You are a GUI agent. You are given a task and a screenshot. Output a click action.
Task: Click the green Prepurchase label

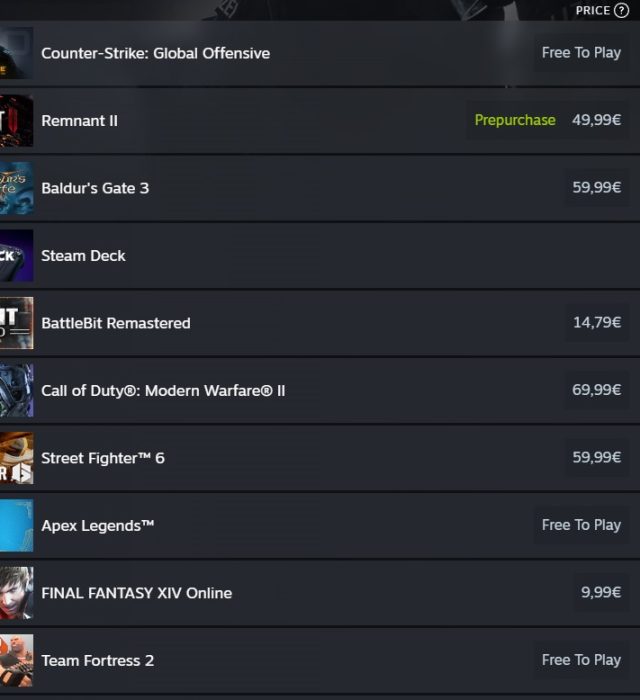[x=515, y=120]
